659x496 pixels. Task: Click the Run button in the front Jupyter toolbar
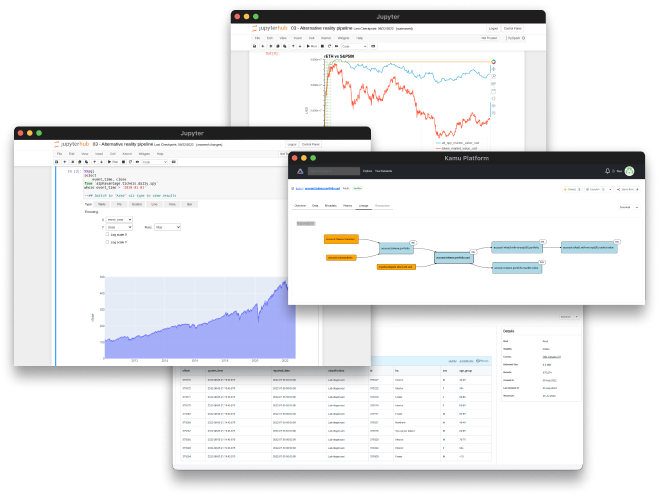pyautogui.click(x=113, y=162)
